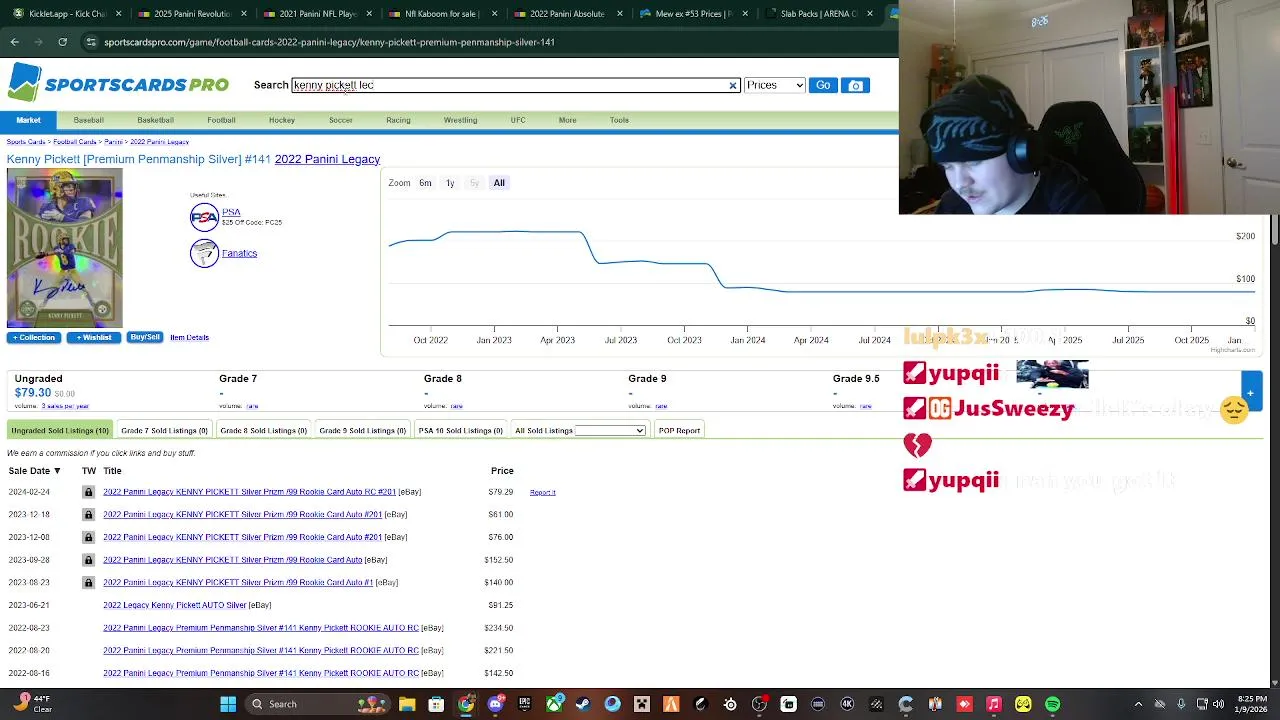Show Grade 9 Sold Listings tab
This screenshot has width=1280, height=720.
coord(362,430)
